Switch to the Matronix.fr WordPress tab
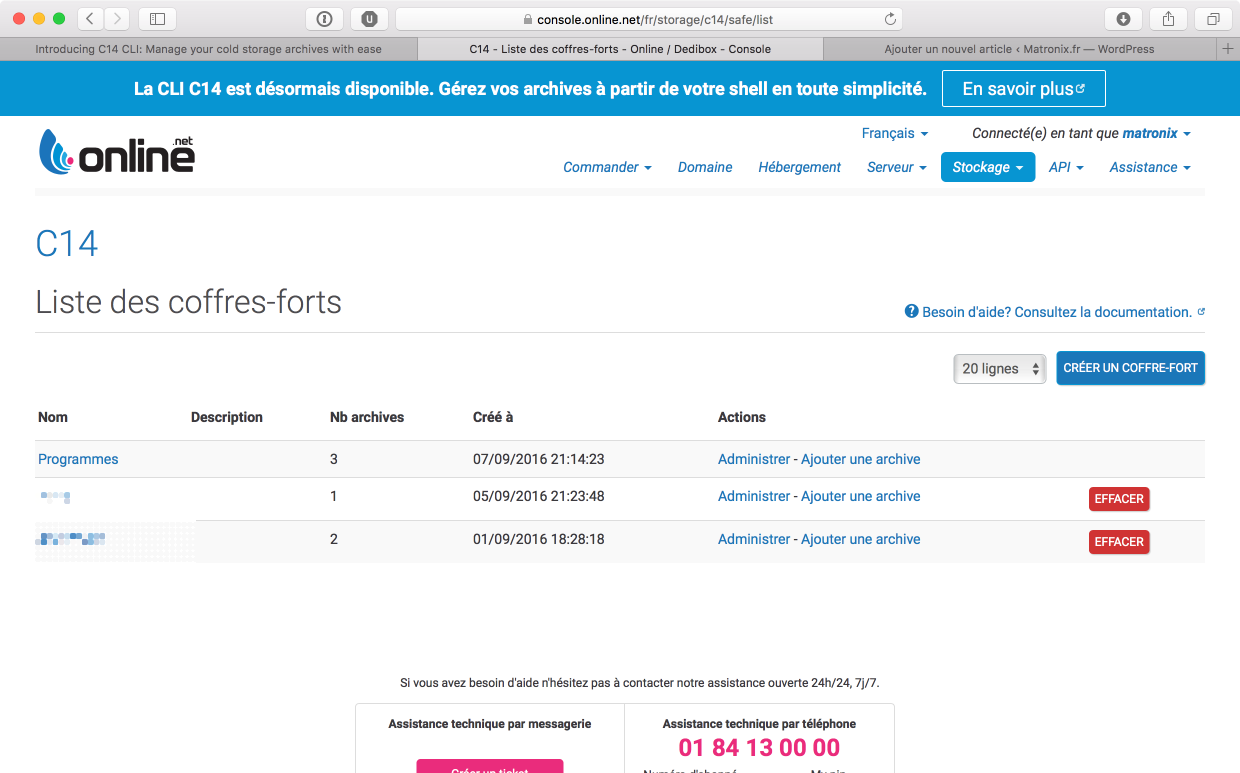1240x773 pixels. (x=1019, y=48)
